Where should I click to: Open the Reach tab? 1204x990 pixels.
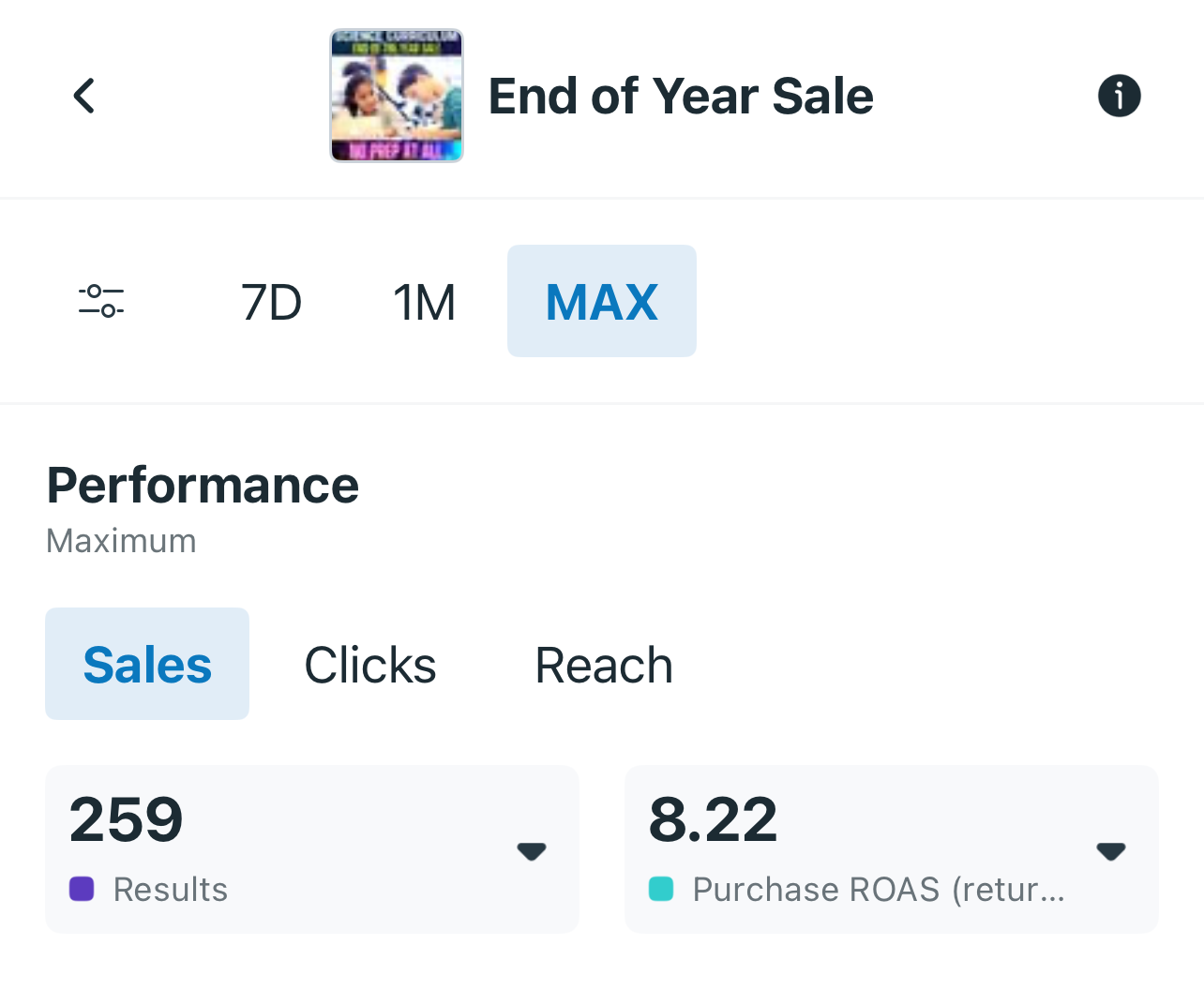(604, 665)
